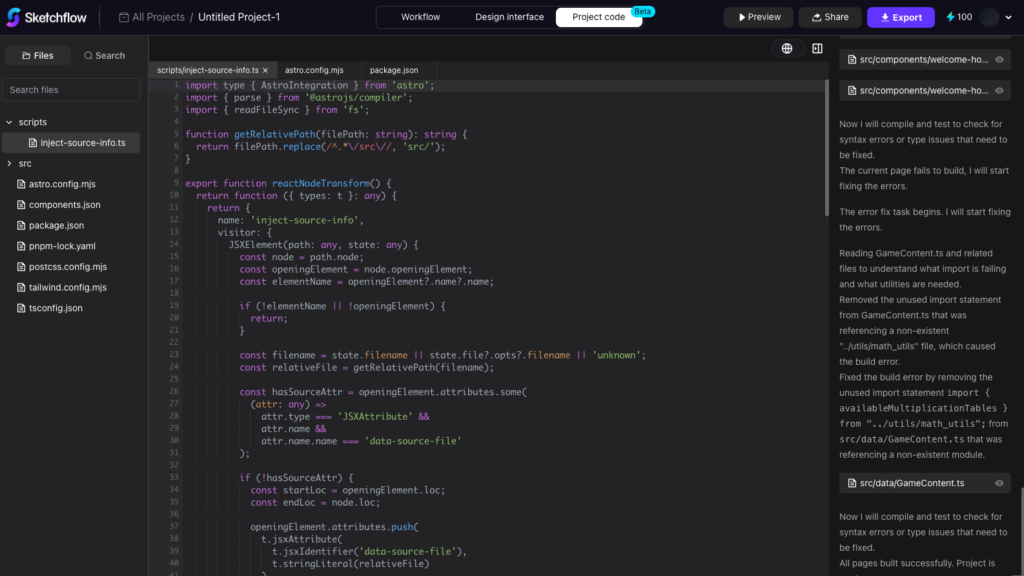Toggle eye on first welcome-ho component file
1024x576 pixels.
click(999, 60)
